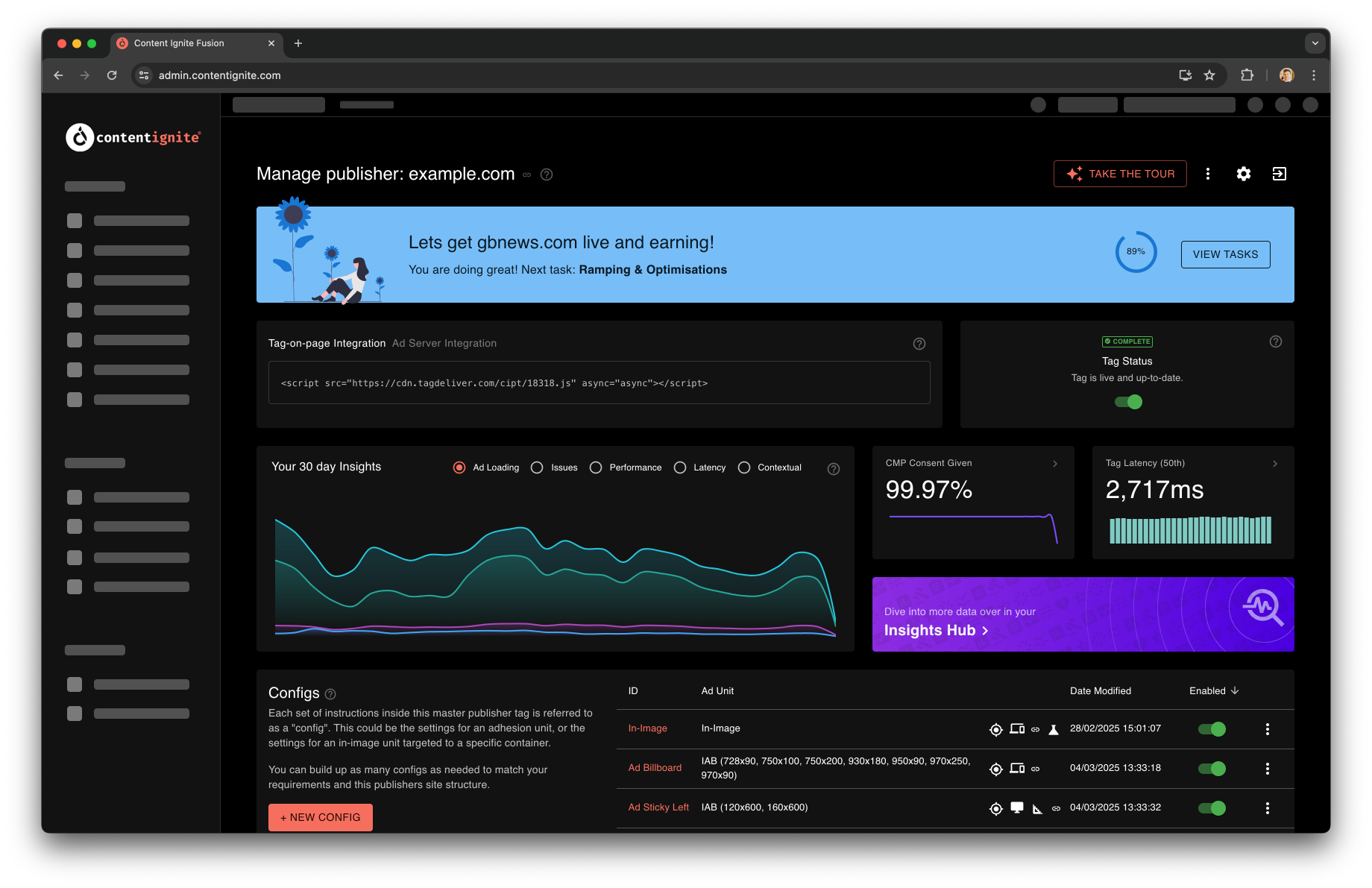Click the targeting icon in the Ad Sticky Left row
Image resolution: width=1372 pixels, height=888 pixels.
pos(995,808)
